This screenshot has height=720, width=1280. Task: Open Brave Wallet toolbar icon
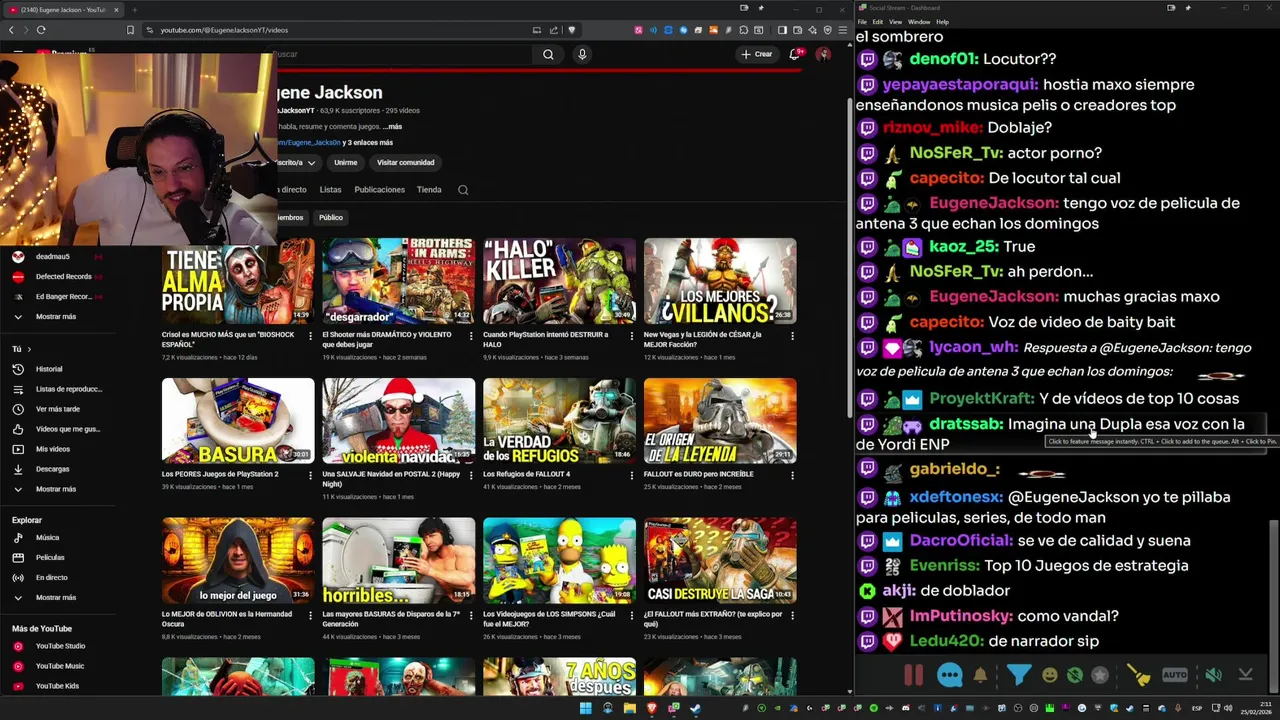point(797,30)
